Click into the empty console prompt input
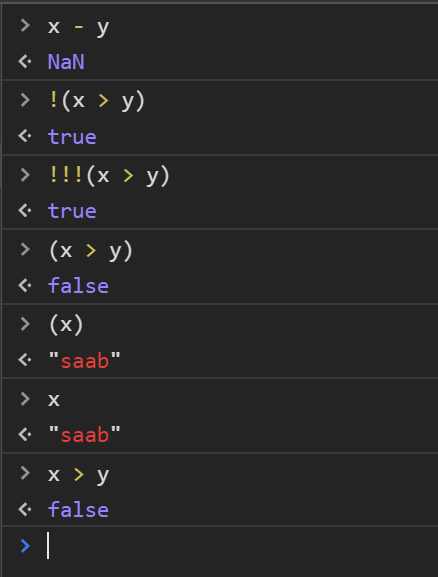 point(239,546)
